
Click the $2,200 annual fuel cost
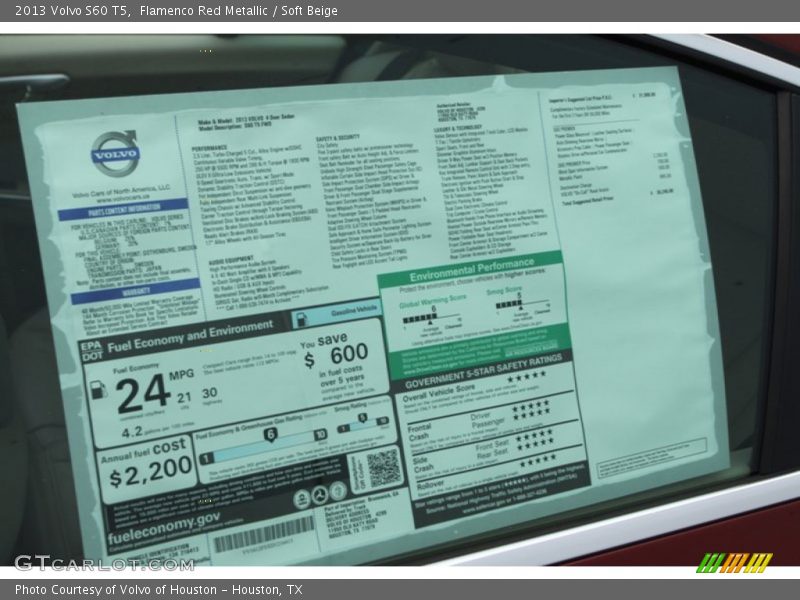pos(151,471)
